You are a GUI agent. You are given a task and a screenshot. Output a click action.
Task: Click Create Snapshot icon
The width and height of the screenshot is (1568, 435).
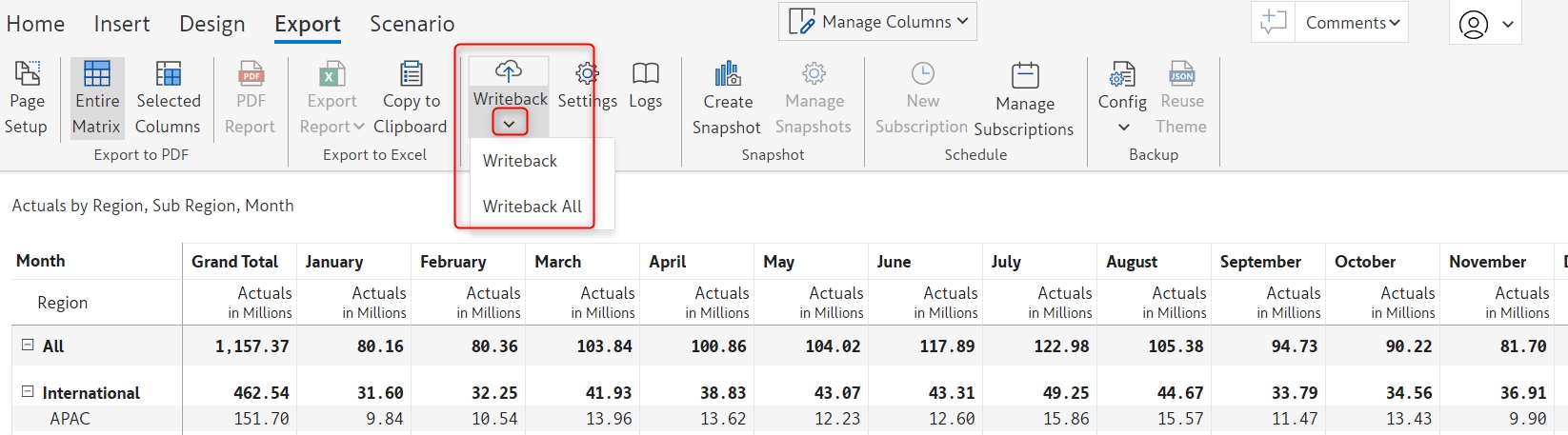727,74
